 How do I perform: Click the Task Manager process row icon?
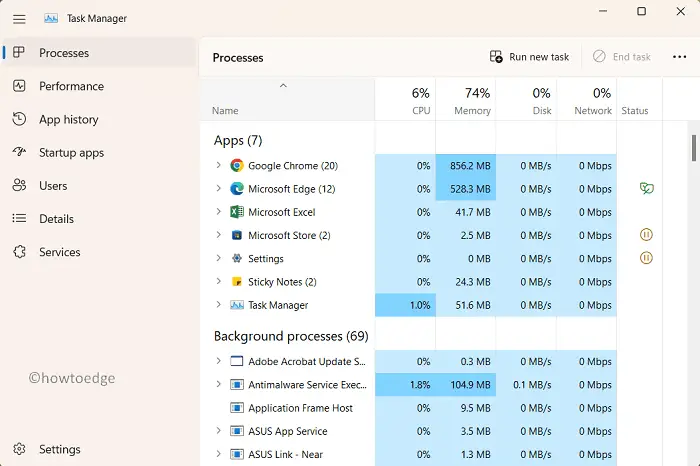point(237,305)
